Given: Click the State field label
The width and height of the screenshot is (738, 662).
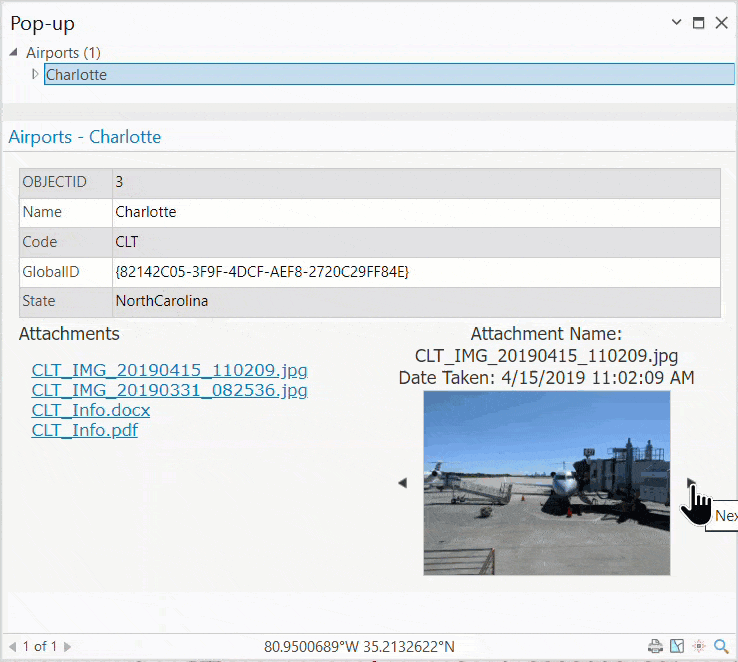Looking at the screenshot, I should pos(39,301).
